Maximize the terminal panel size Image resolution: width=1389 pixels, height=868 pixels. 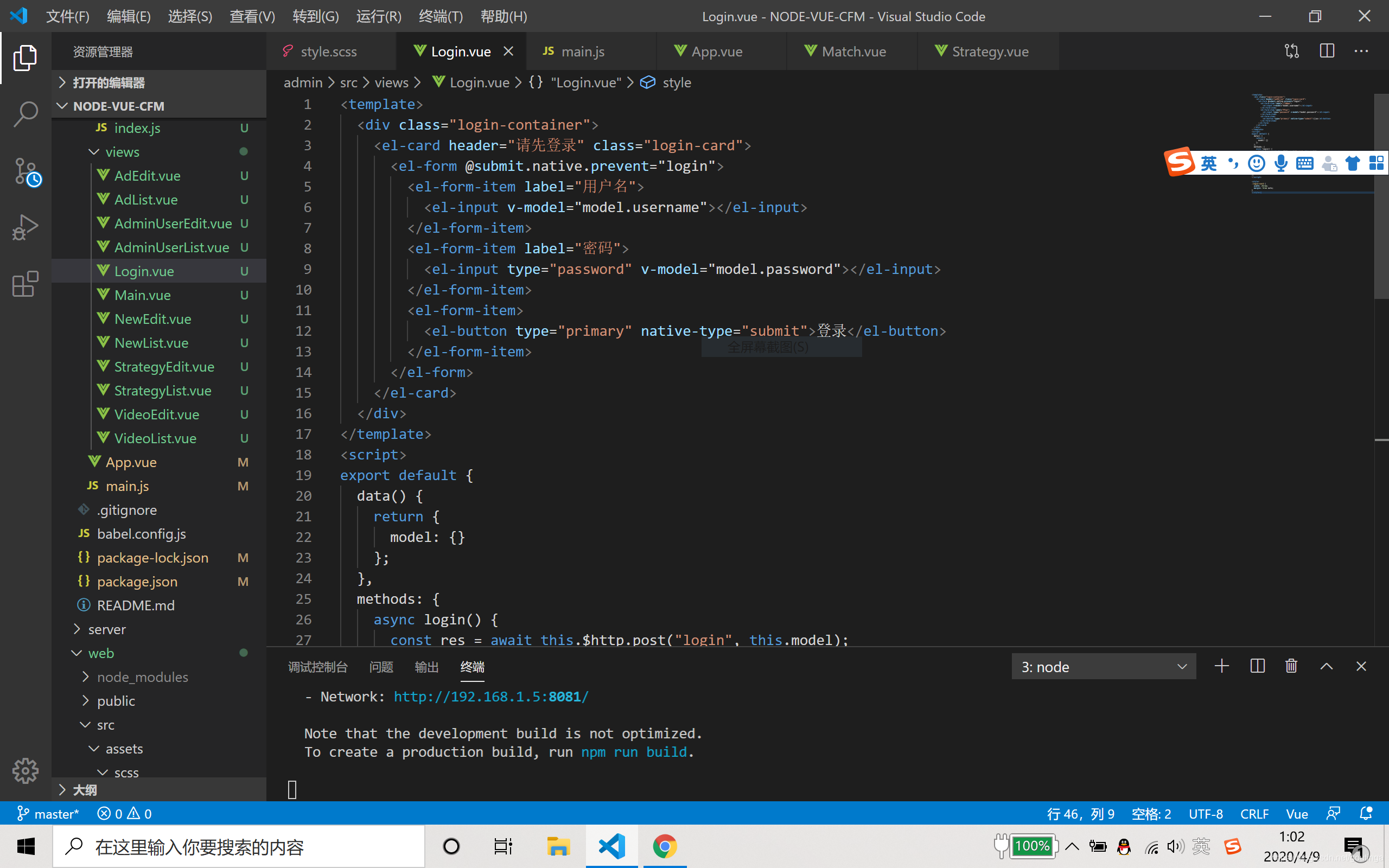pyautogui.click(x=1327, y=666)
